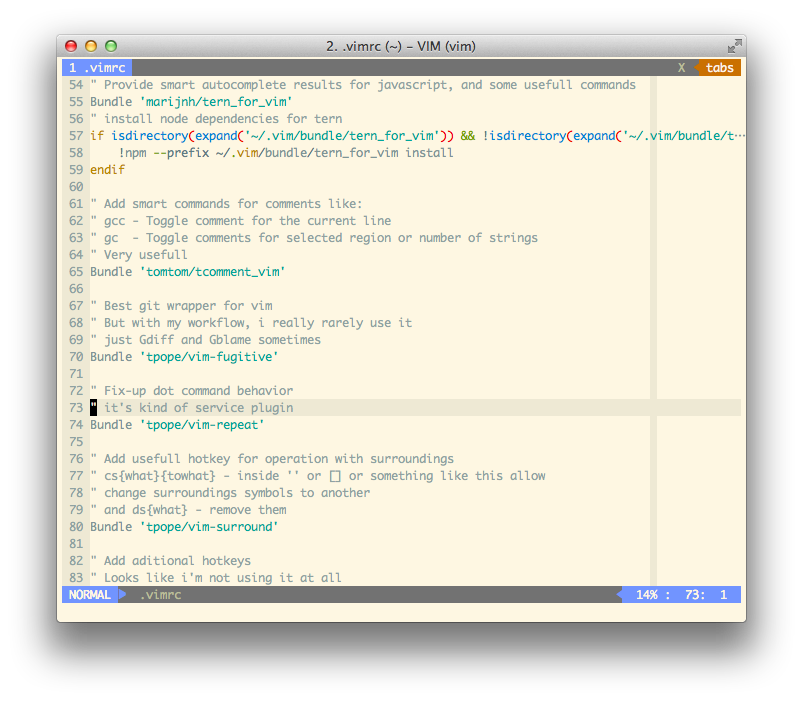803x701 pixels.
Task: Click comment 'Fix-up dot command behavior'
Action: point(199,391)
